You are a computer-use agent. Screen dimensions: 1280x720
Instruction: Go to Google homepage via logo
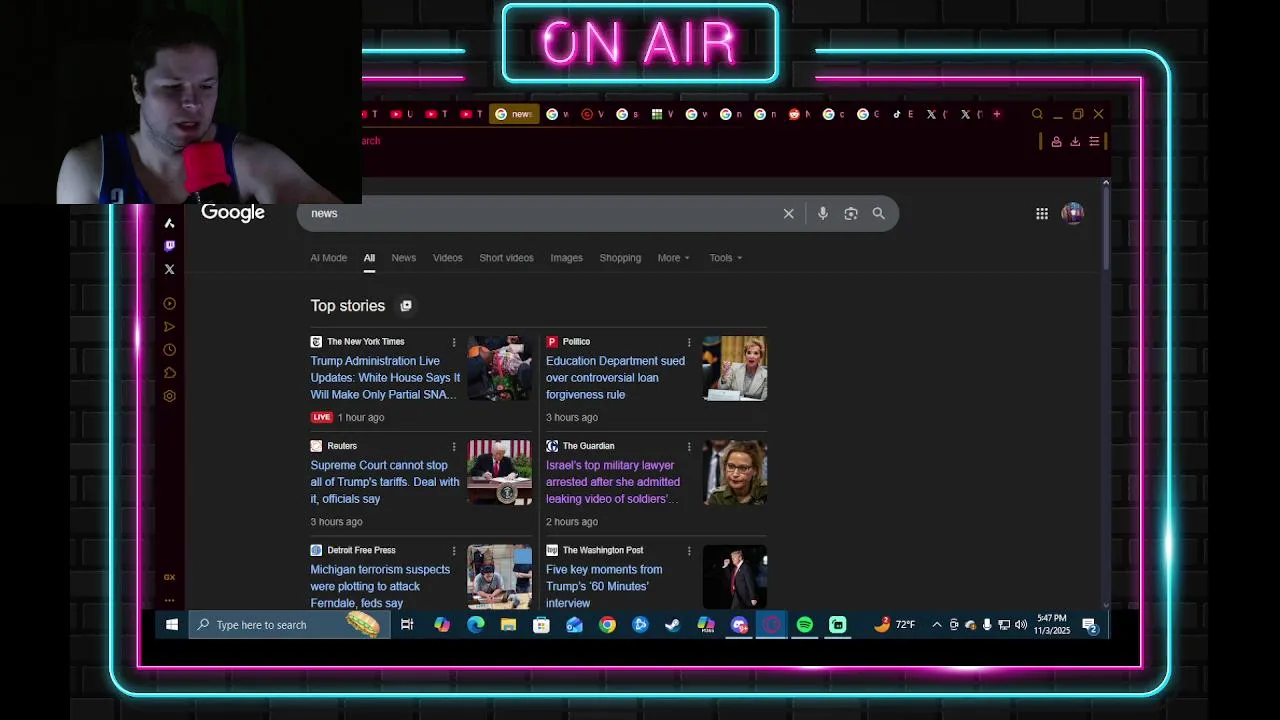[233, 212]
